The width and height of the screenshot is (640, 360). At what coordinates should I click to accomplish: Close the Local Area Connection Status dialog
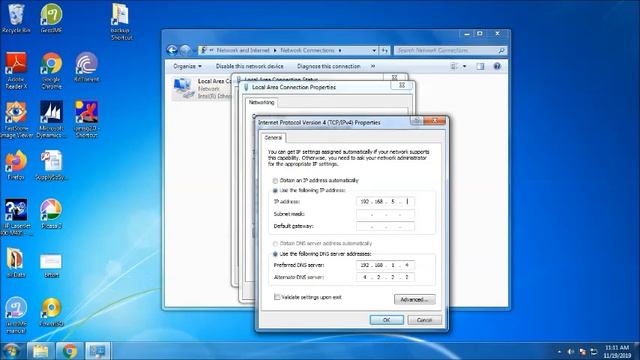pos(394,77)
